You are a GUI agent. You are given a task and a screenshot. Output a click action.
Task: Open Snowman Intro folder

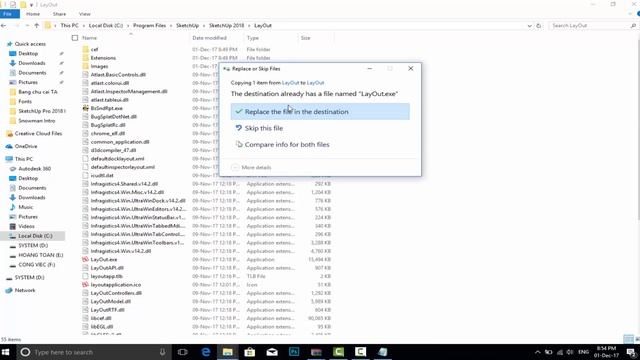point(36,121)
